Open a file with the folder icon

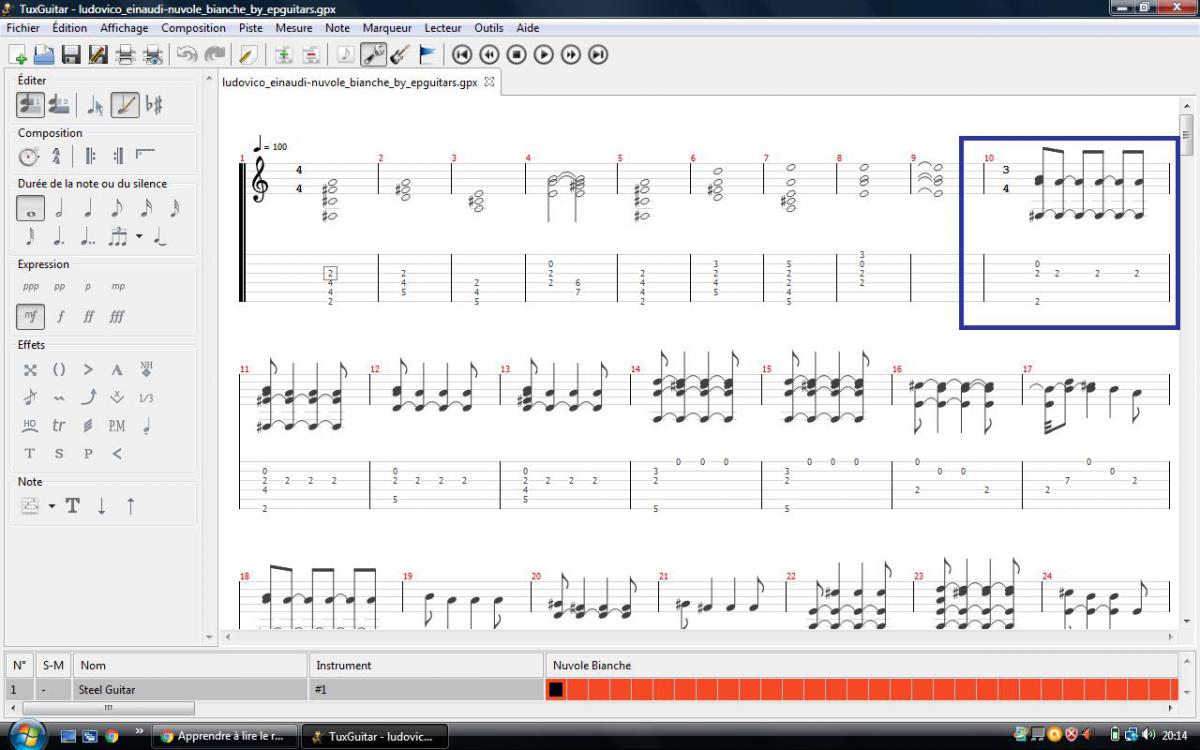click(44, 55)
